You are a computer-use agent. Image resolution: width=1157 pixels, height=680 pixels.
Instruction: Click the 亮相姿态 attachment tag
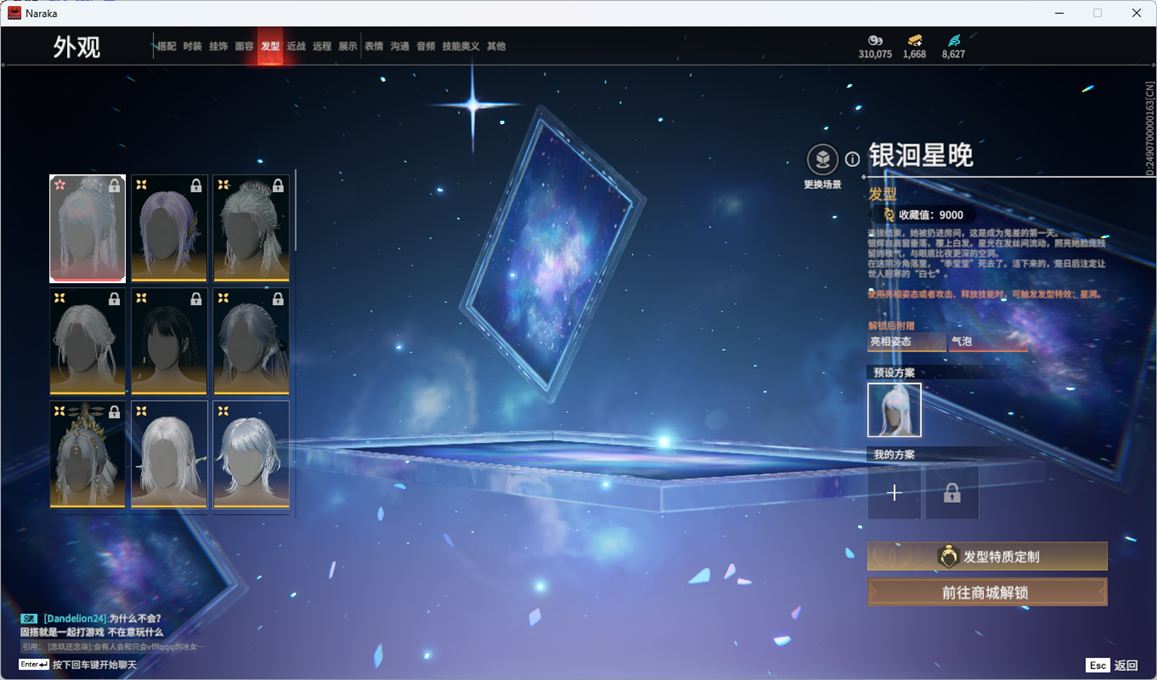pyautogui.click(x=905, y=342)
